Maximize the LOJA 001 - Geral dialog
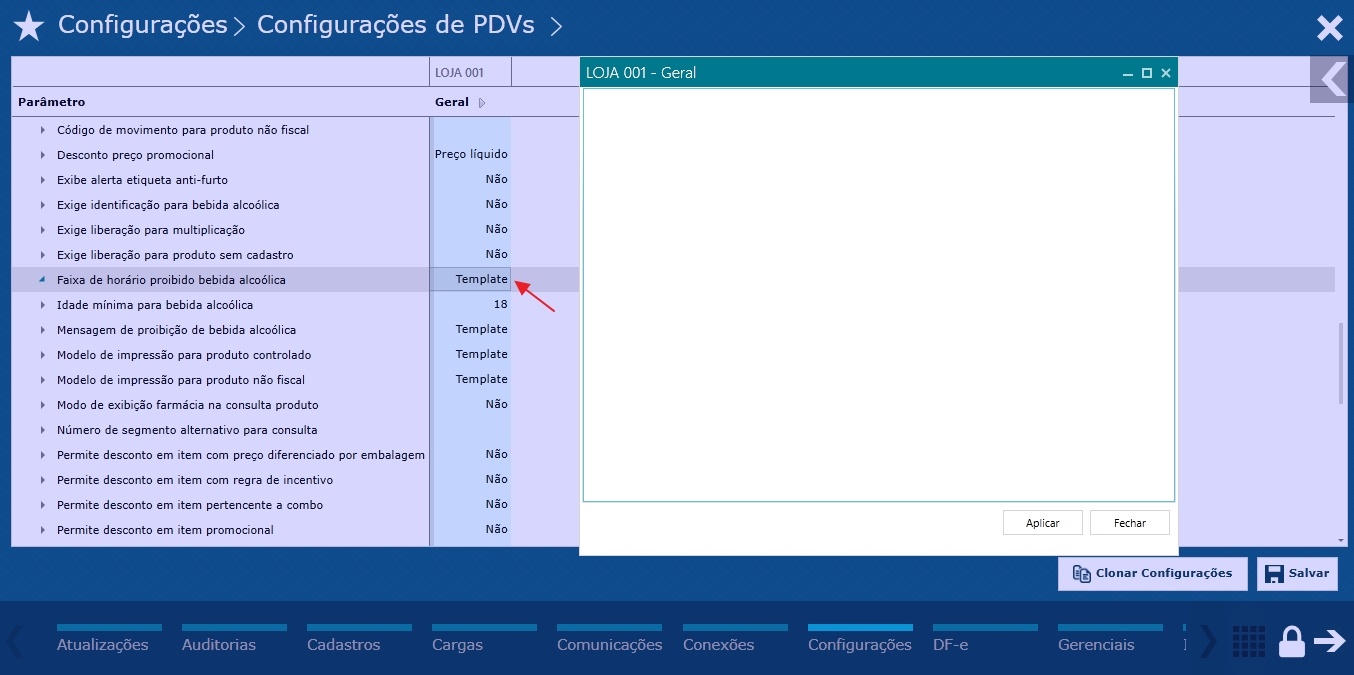The image size is (1354, 675). pyautogui.click(x=1147, y=73)
